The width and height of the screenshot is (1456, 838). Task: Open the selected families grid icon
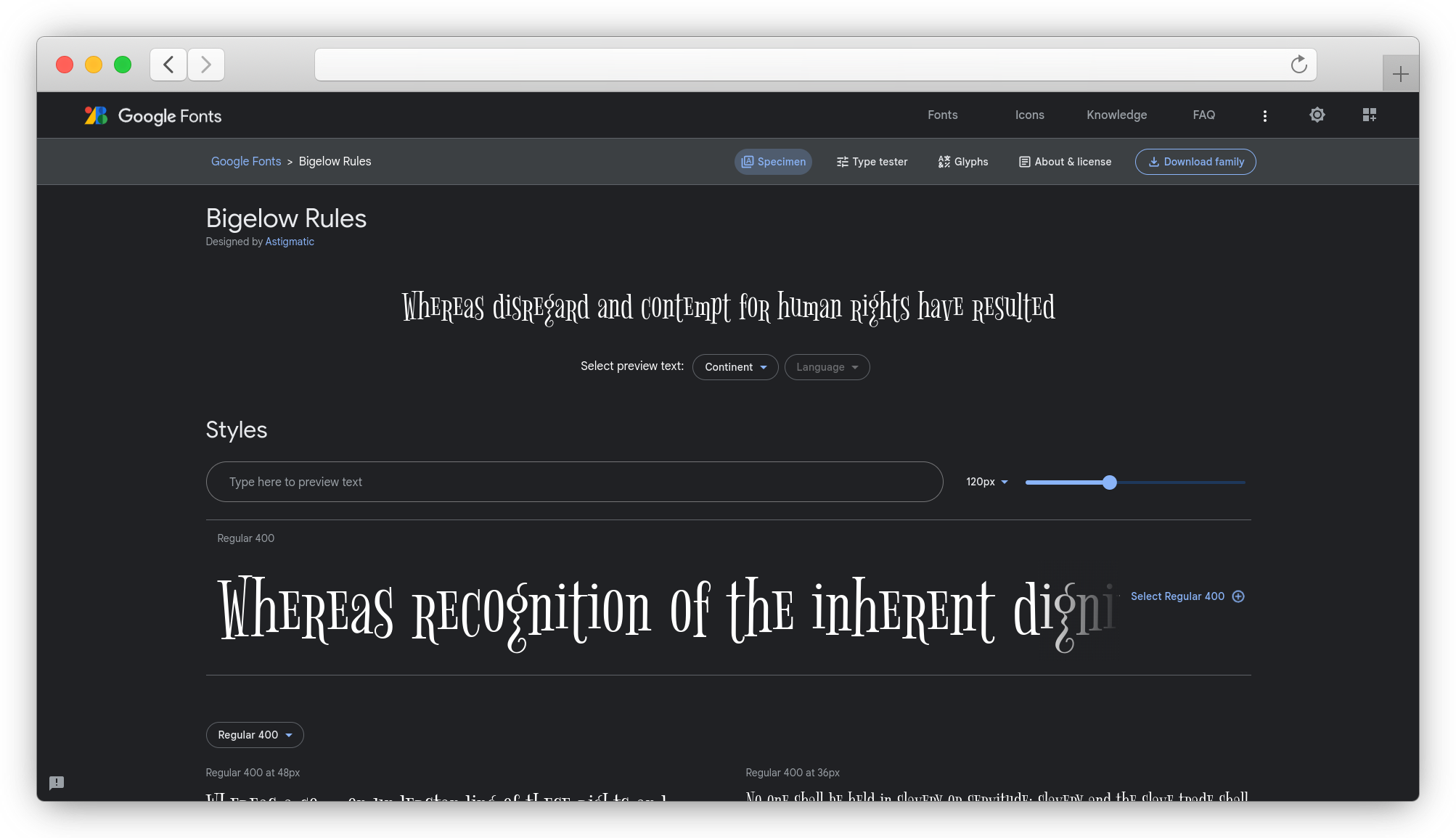[x=1369, y=115]
